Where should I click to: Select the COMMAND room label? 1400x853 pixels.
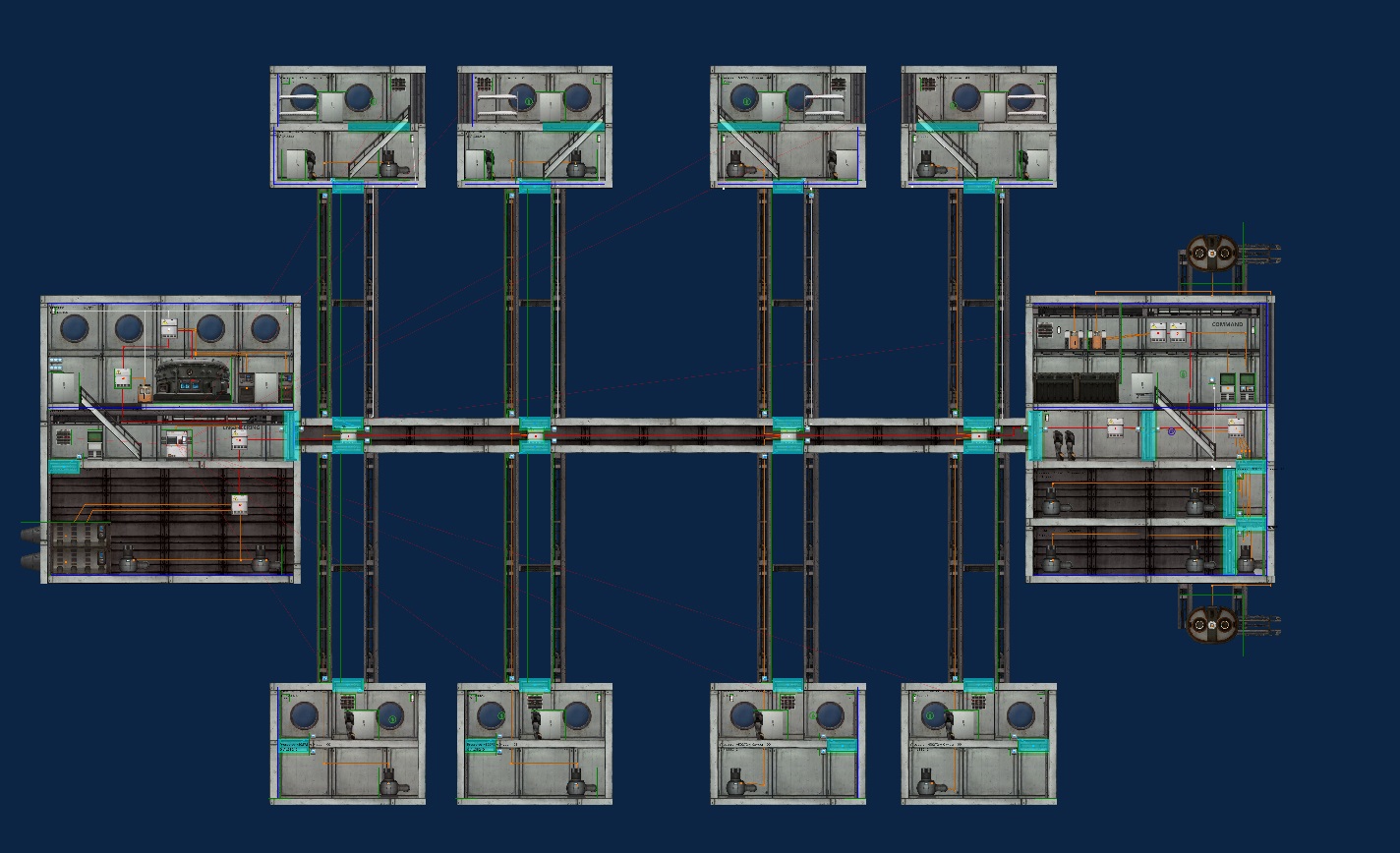point(1227,324)
